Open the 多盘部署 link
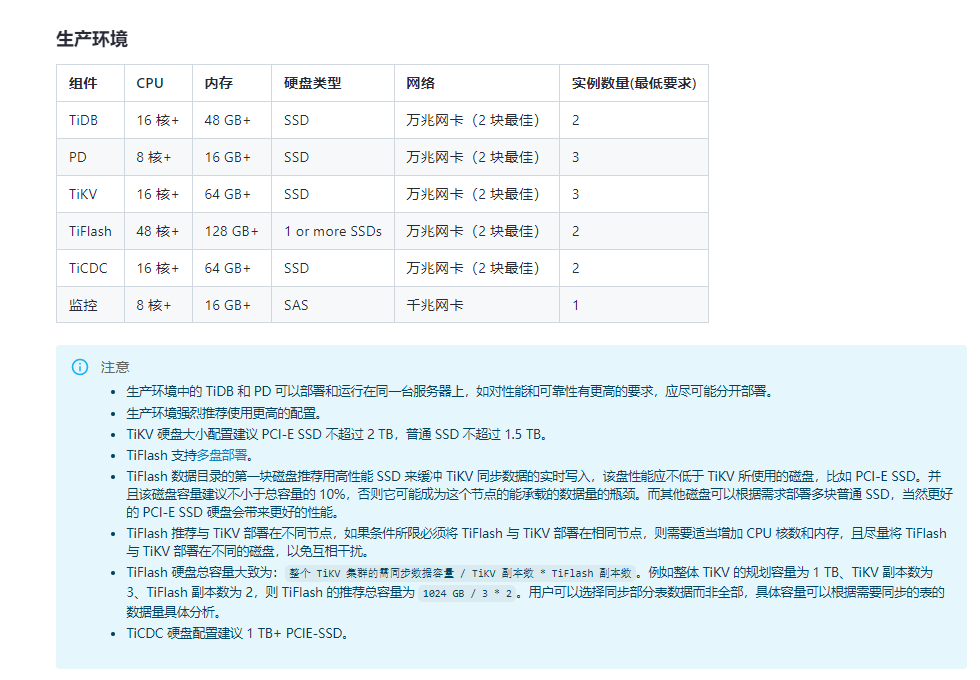 [x=222, y=455]
